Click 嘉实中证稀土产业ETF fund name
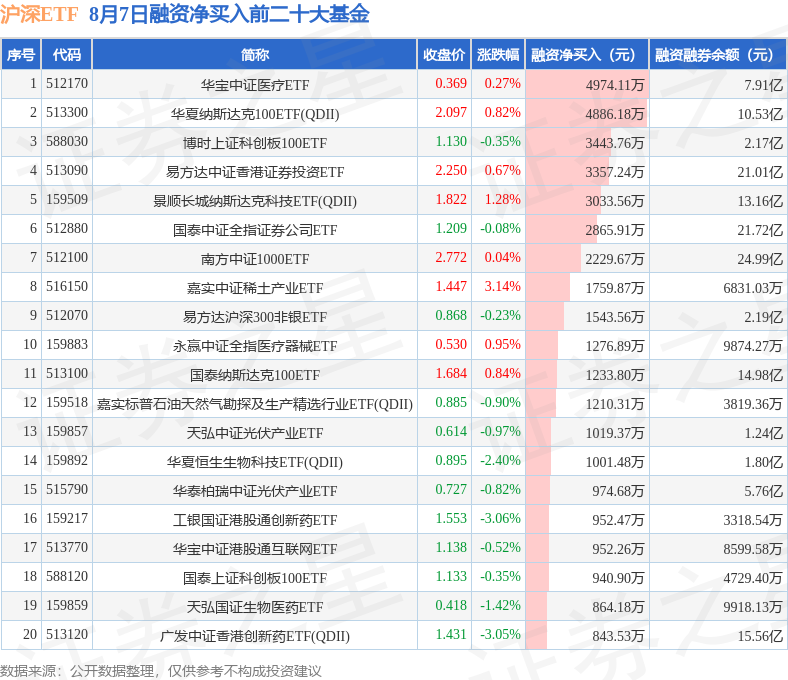 click(x=255, y=288)
